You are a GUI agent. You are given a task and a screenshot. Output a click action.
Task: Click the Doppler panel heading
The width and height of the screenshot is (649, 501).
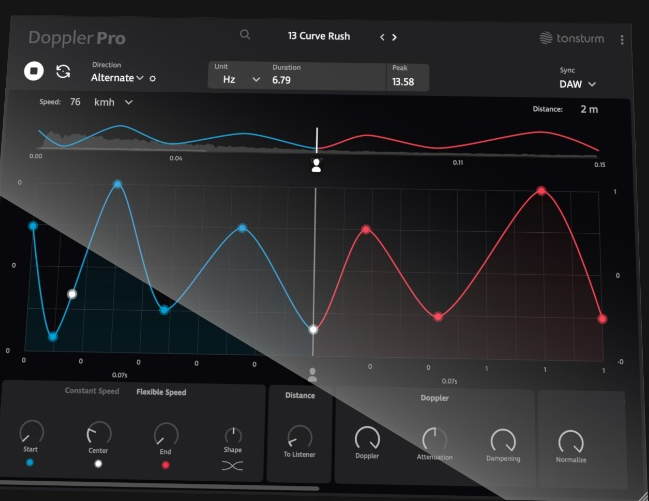[435, 398]
